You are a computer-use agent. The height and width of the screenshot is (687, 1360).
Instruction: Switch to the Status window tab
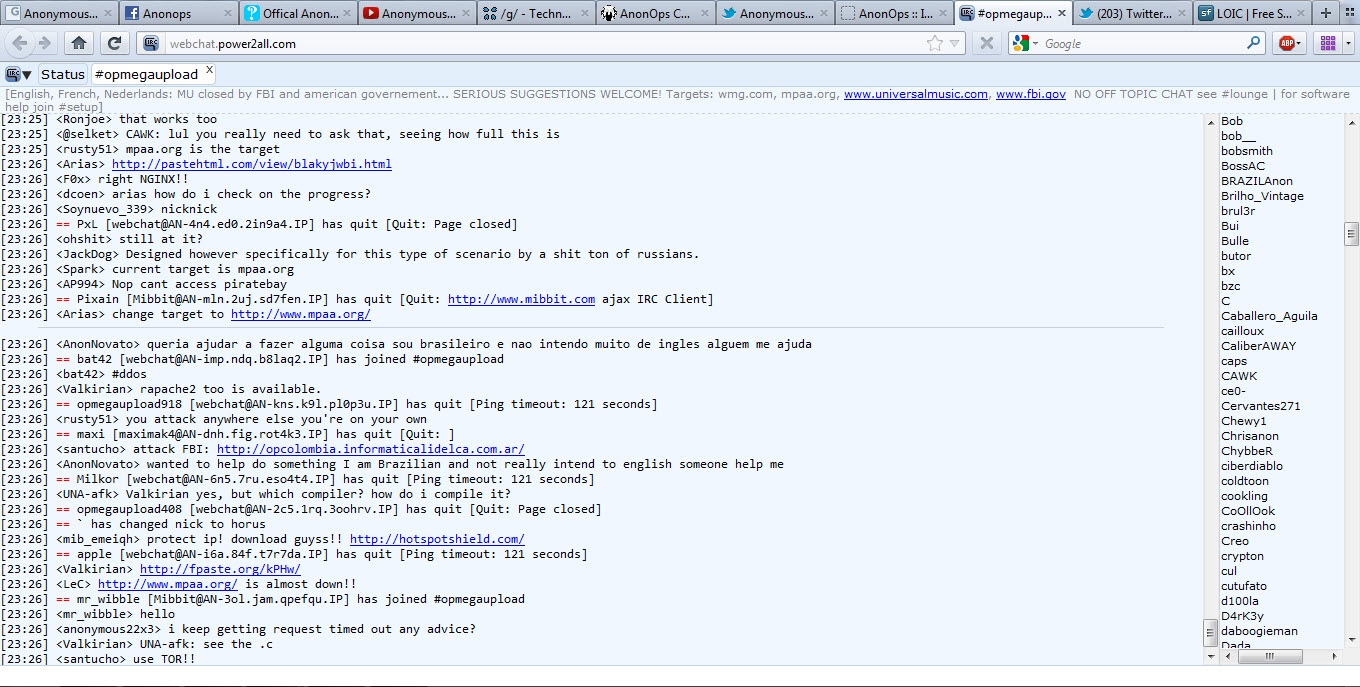(x=63, y=75)
